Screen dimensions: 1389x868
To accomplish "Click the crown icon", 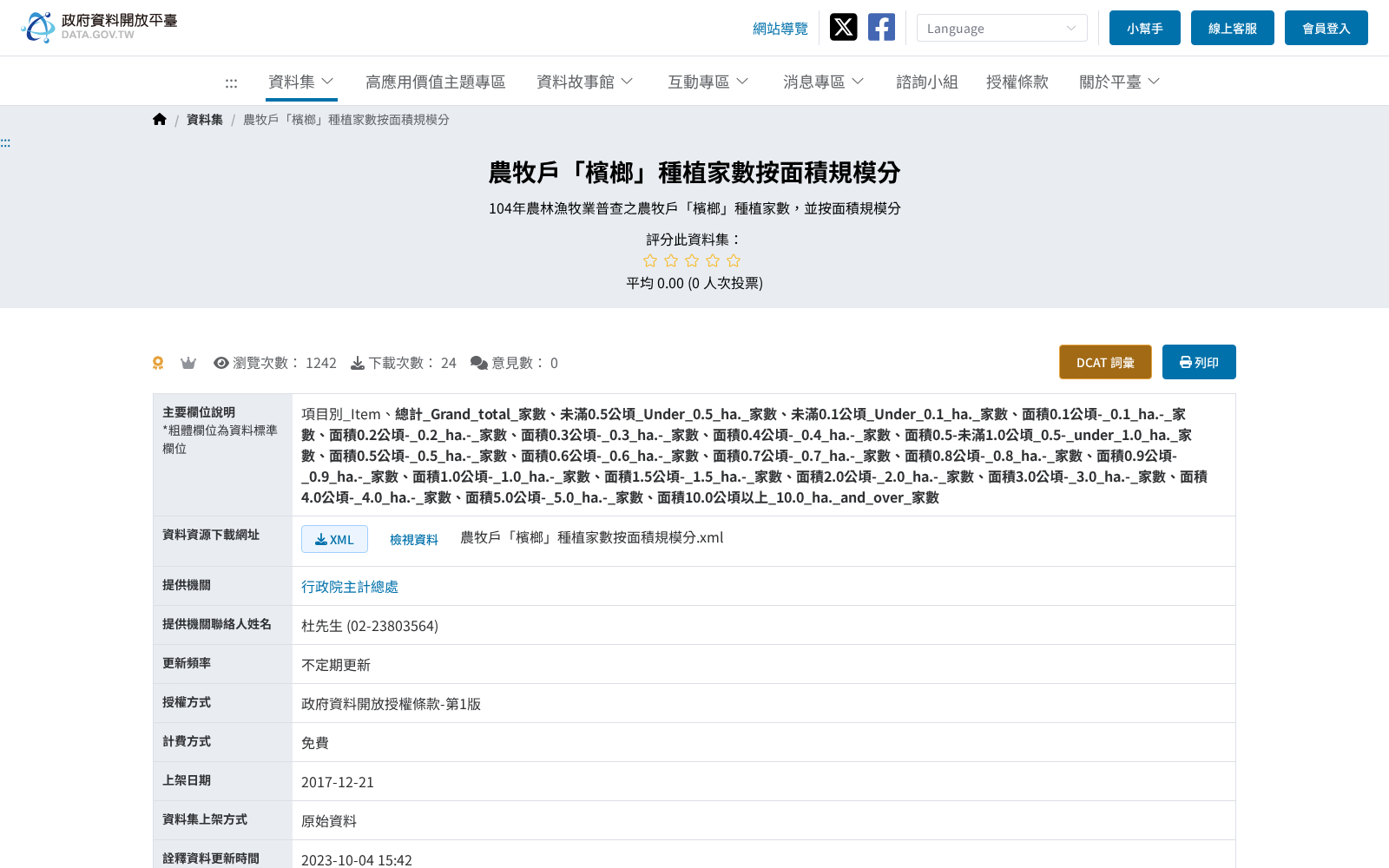I will pos(188,363).
